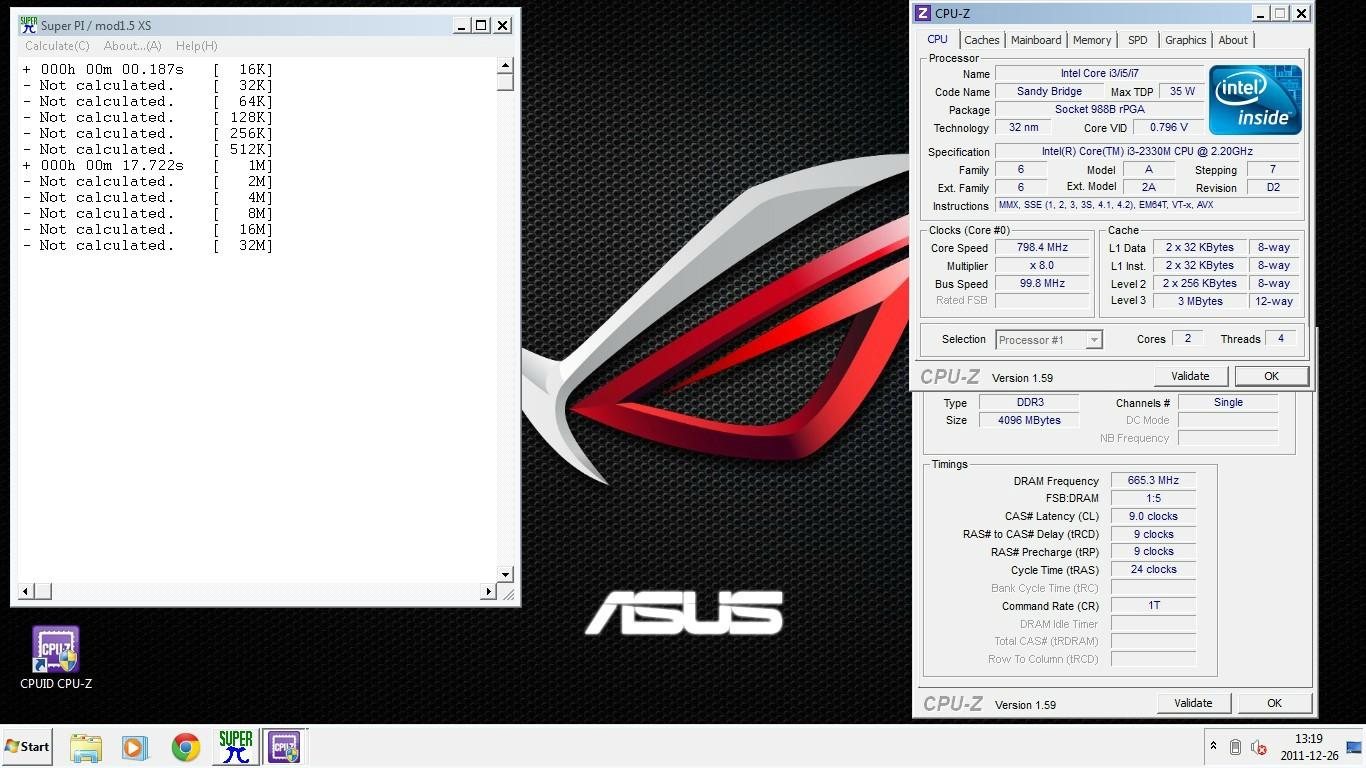This screenshot has height=768, width=1366.
Task: Click the Core VID 0.796 V field
Action: [x=1169, y=128]
